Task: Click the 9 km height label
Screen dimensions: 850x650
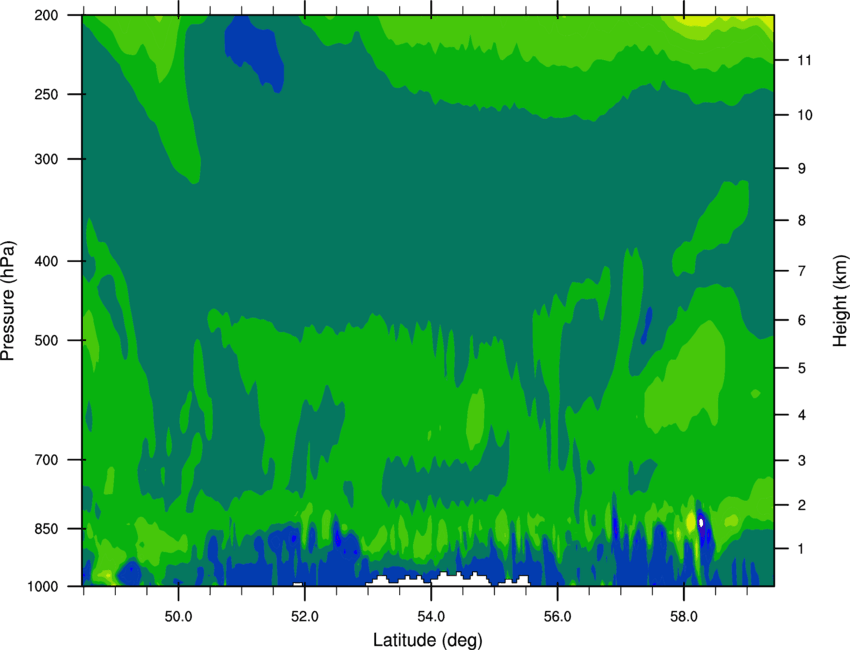Action: pos(802,169)
